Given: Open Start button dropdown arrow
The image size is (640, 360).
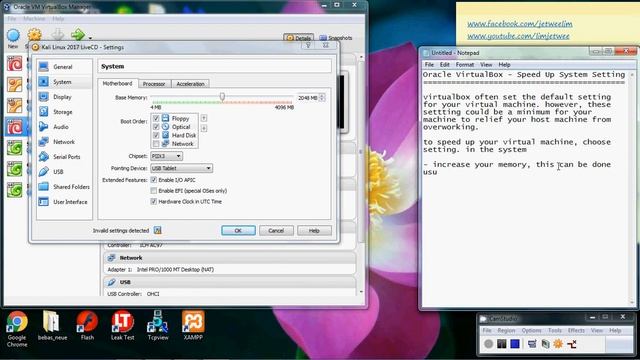Looking at the screenshot, I should (90, 38).
